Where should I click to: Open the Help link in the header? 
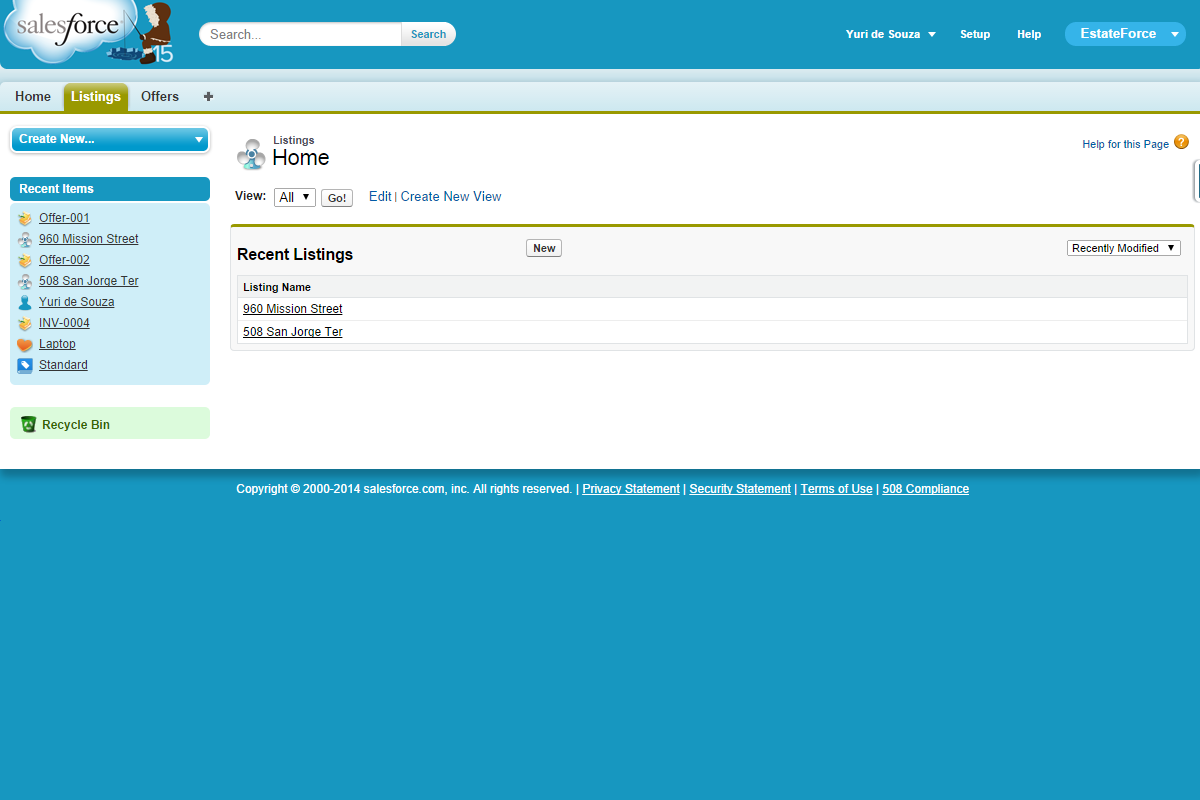tap(1029, 34)
